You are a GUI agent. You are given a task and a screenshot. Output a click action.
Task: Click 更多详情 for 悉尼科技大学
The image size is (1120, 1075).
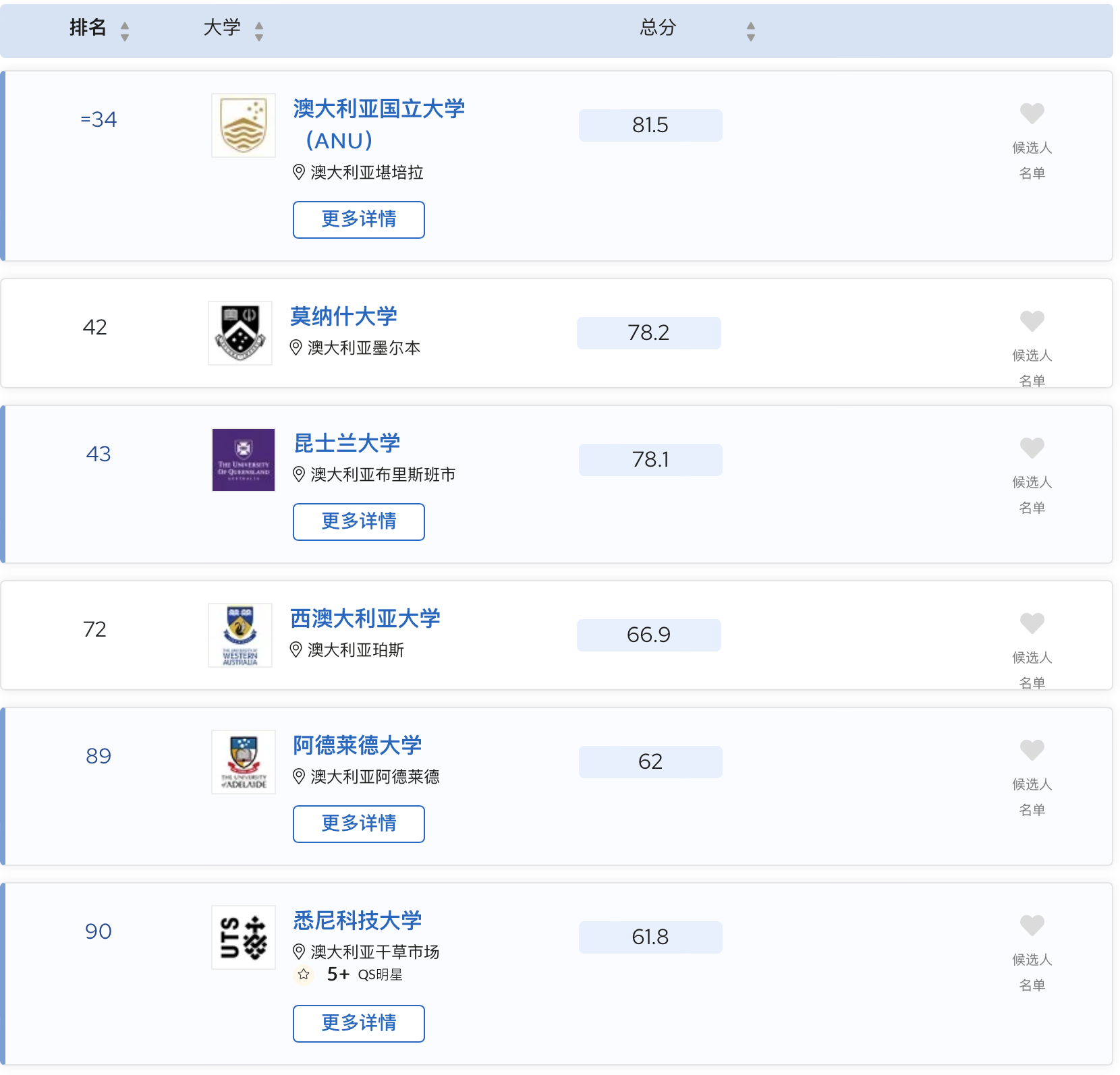tap(358, 1024)
